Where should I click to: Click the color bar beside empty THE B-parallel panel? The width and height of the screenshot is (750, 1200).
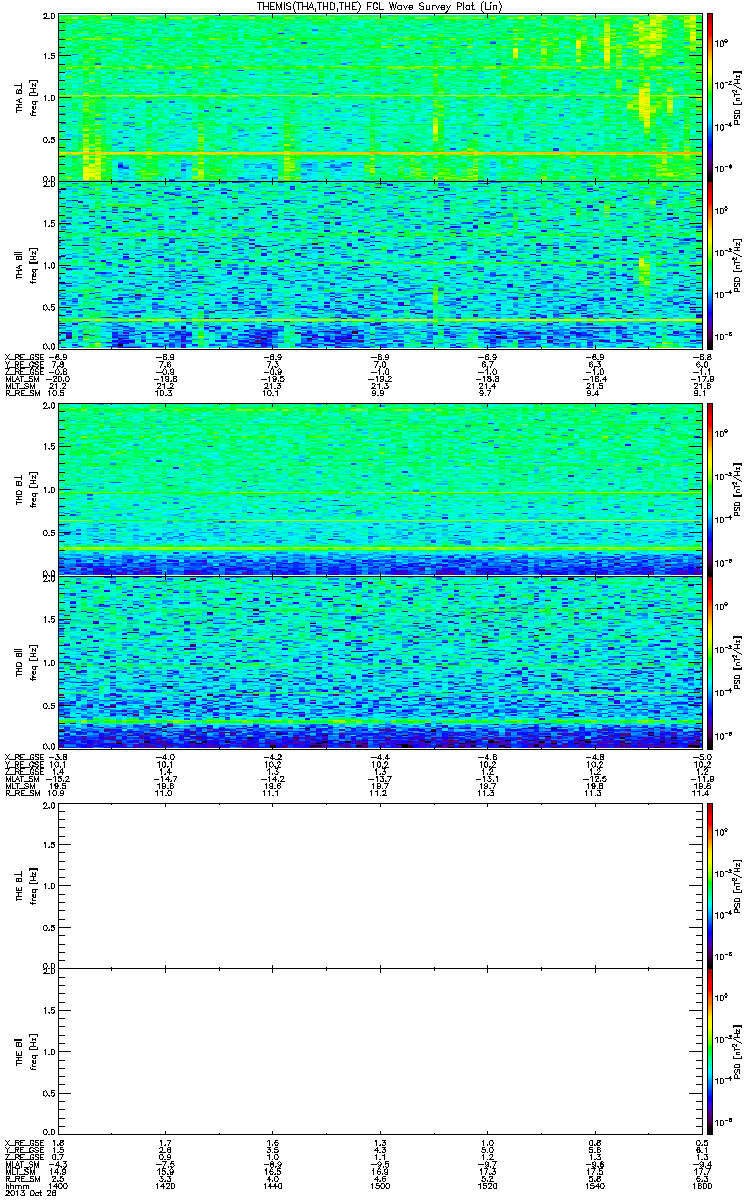(710, 1051)
